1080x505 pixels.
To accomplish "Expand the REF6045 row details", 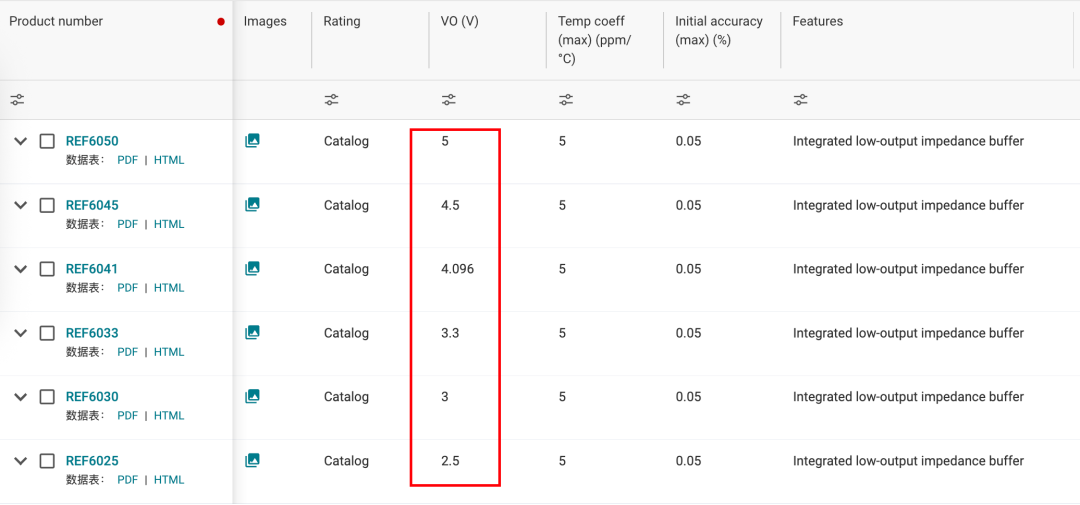I will click(20, 205).
